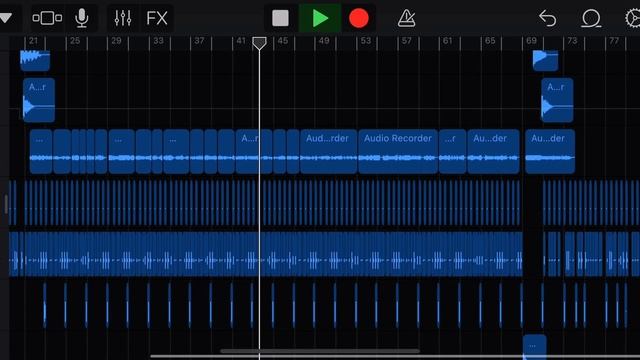Viewport: 640px width, 360px height.
Task: Switch to tracks view icon
Action: click(x=47, y=18)
